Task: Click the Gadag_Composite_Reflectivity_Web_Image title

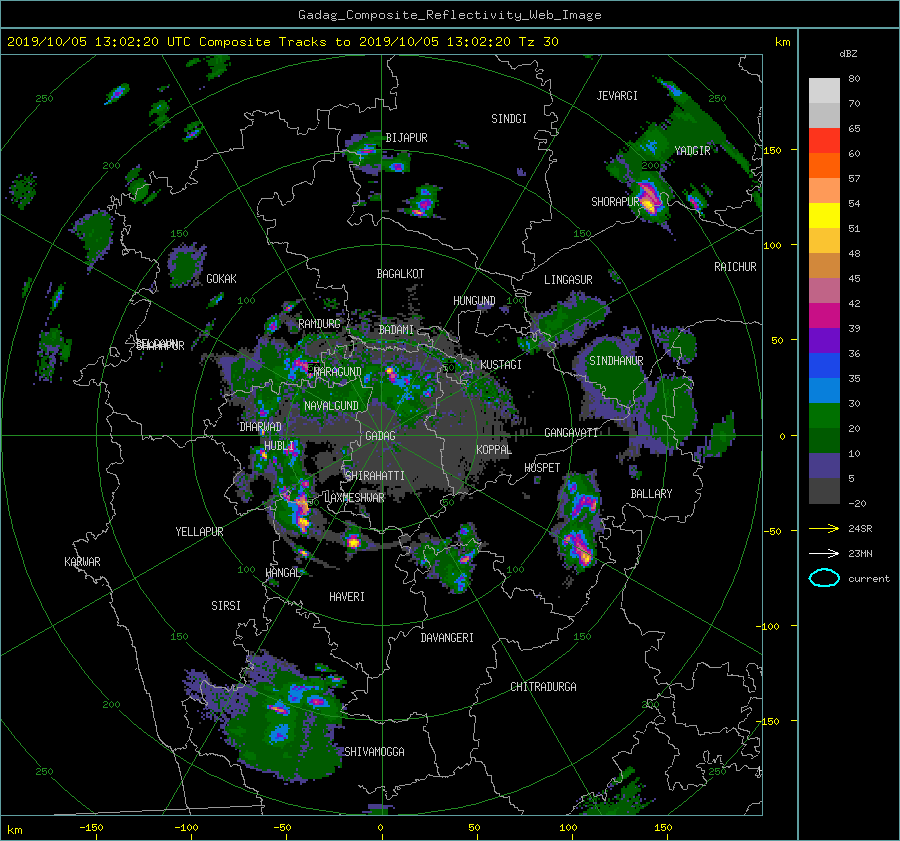Action: (449, 15)
